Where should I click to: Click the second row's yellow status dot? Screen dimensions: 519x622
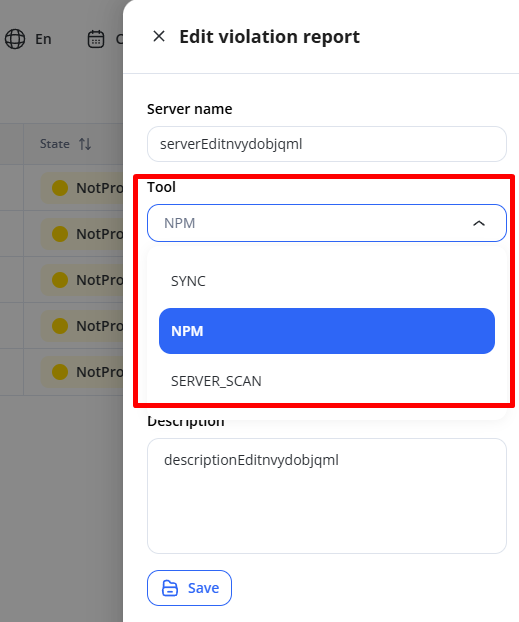pos(60,234)
